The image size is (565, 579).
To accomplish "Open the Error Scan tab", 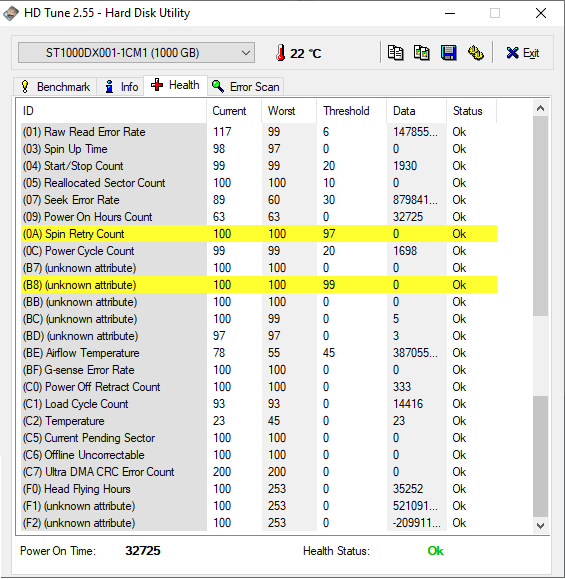I will (x=246, y=87).
